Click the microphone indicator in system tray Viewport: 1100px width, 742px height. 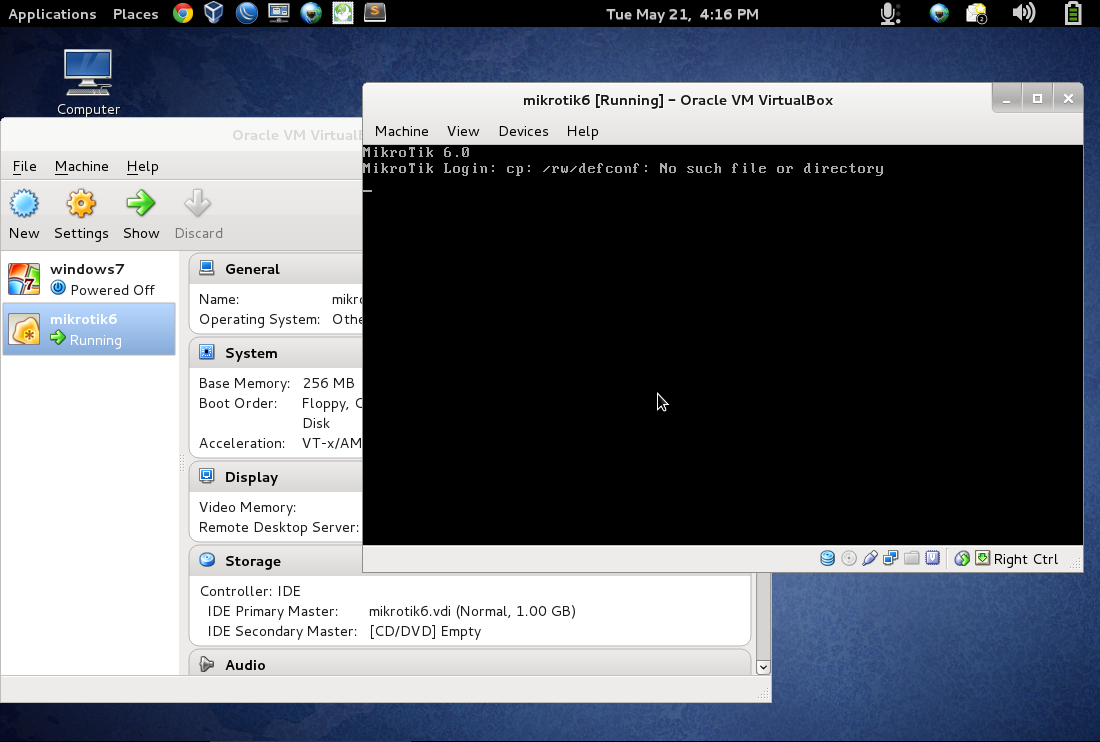[x=890, y=13]
